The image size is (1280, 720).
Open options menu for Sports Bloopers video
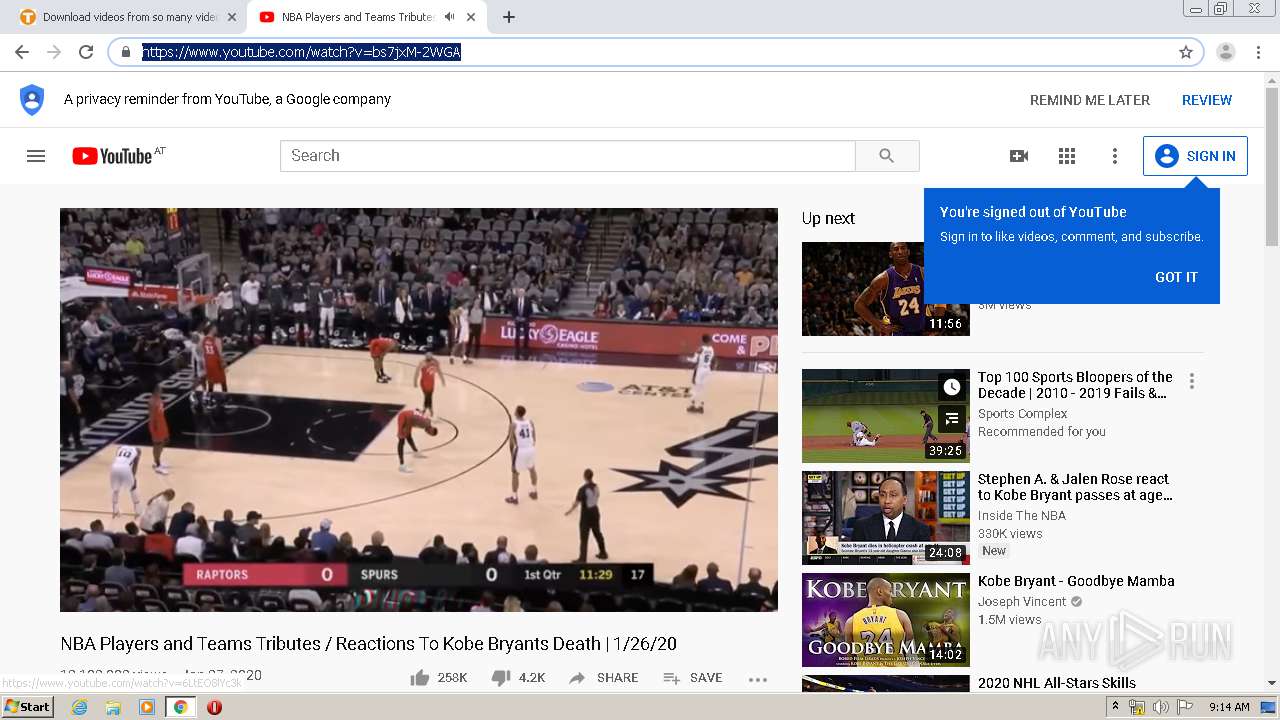point(1192,381)
